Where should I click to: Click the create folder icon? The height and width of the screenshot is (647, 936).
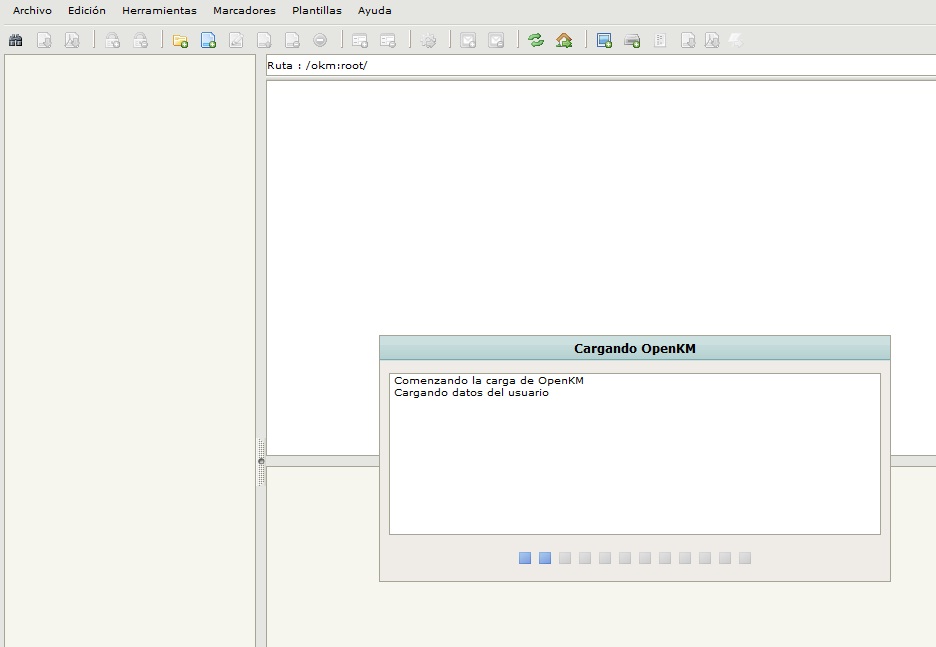coord(180,41)
